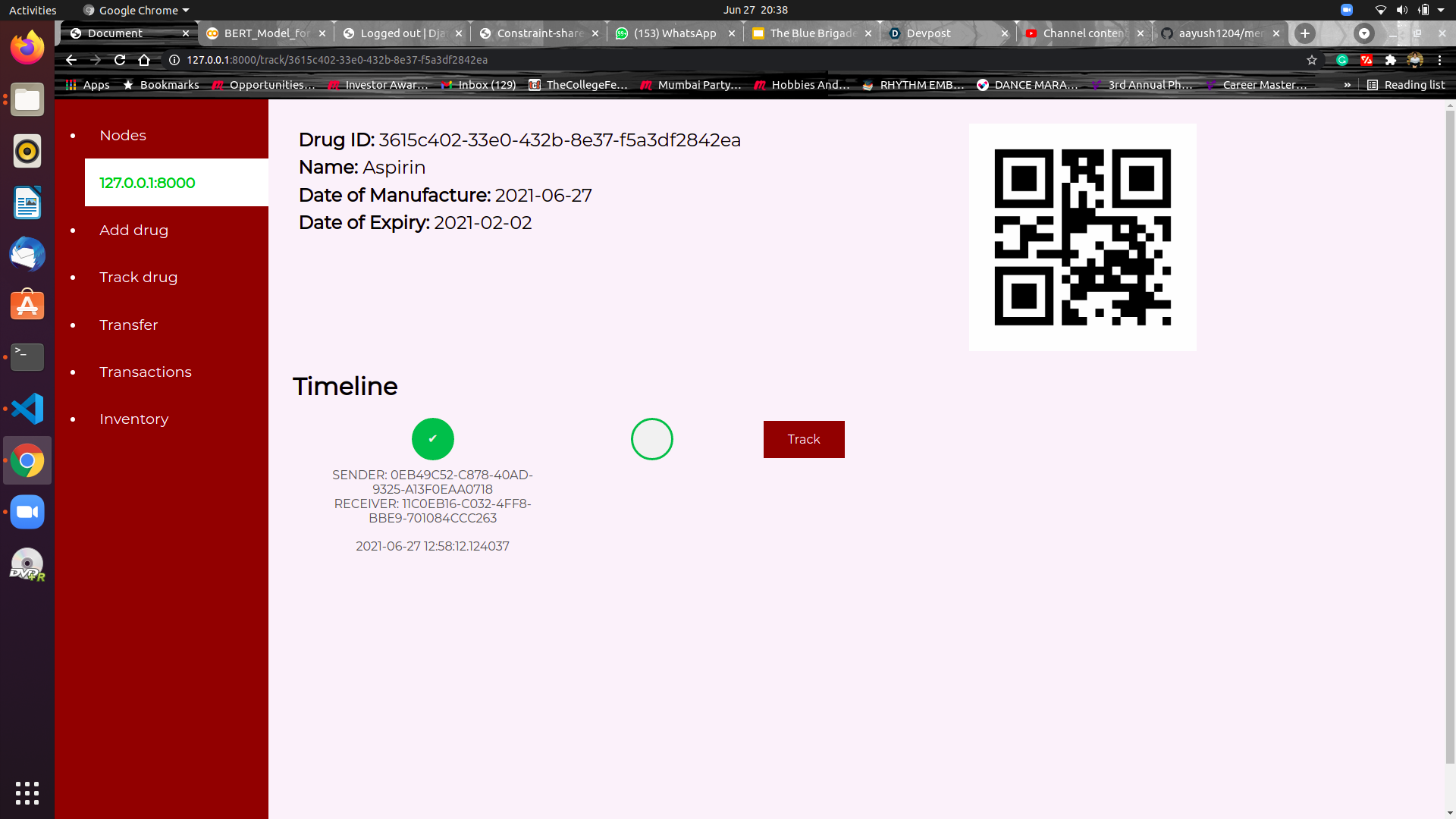Launch Visual Studio Code from dock
The image size is (1456, 819).
coord(27,409)
